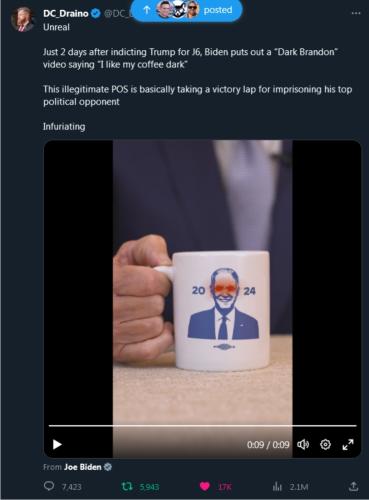Screen dimensions: 369x500
Task: Open DC_Draino's profile avatar
Action: 23,19
